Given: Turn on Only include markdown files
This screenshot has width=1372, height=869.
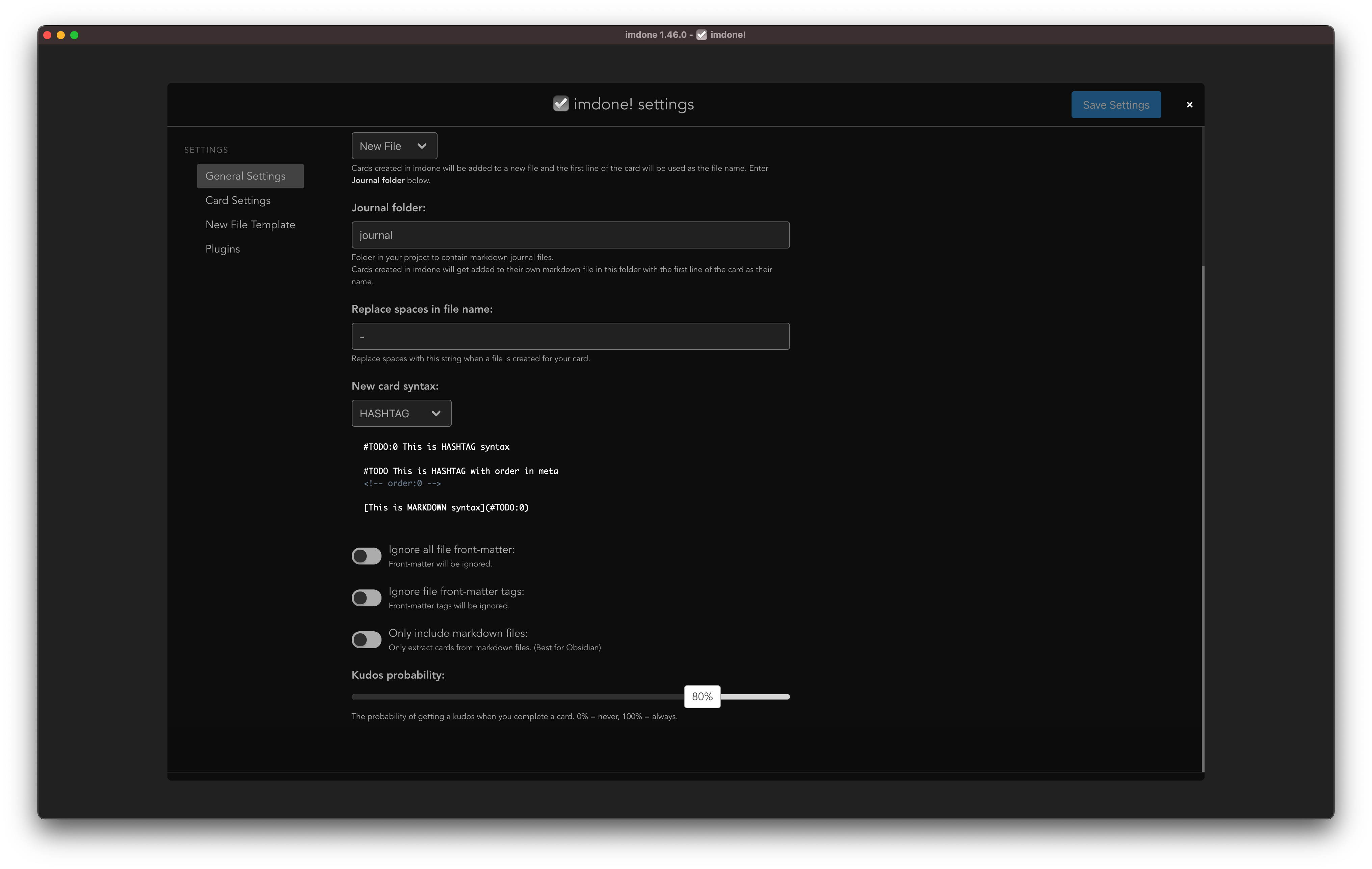Looking at the screenshot, I should point(366,639).
